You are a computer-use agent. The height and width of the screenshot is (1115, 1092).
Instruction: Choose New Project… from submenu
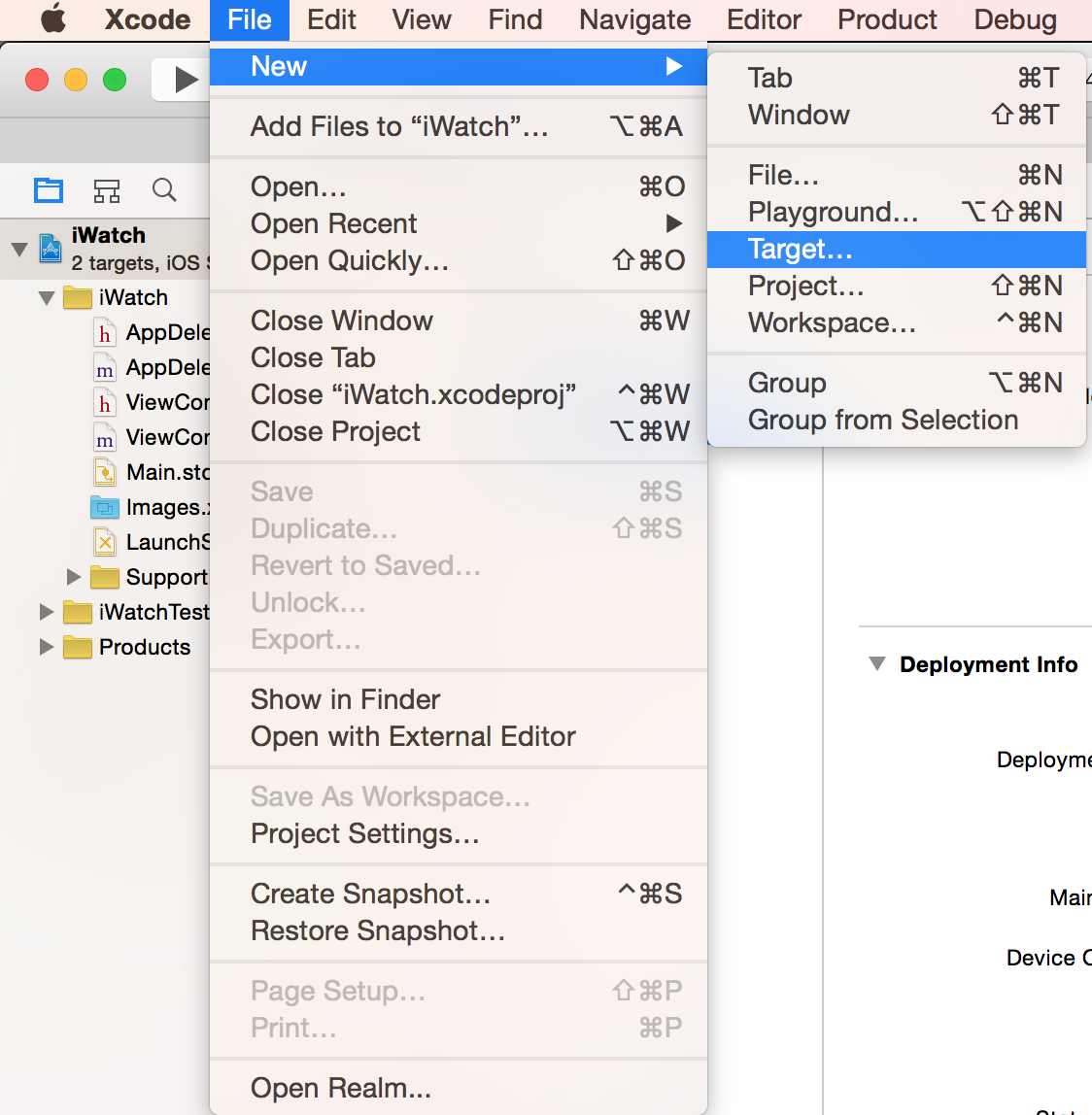(897, 287)
